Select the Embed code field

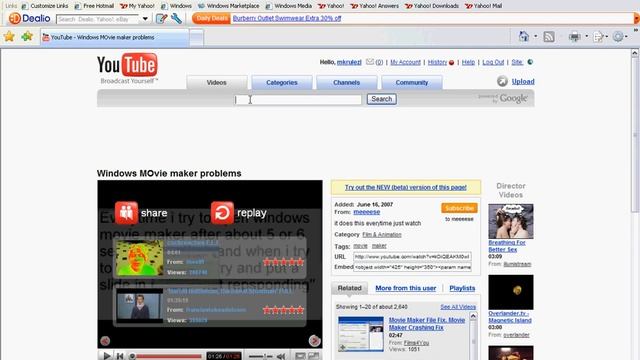412,267
